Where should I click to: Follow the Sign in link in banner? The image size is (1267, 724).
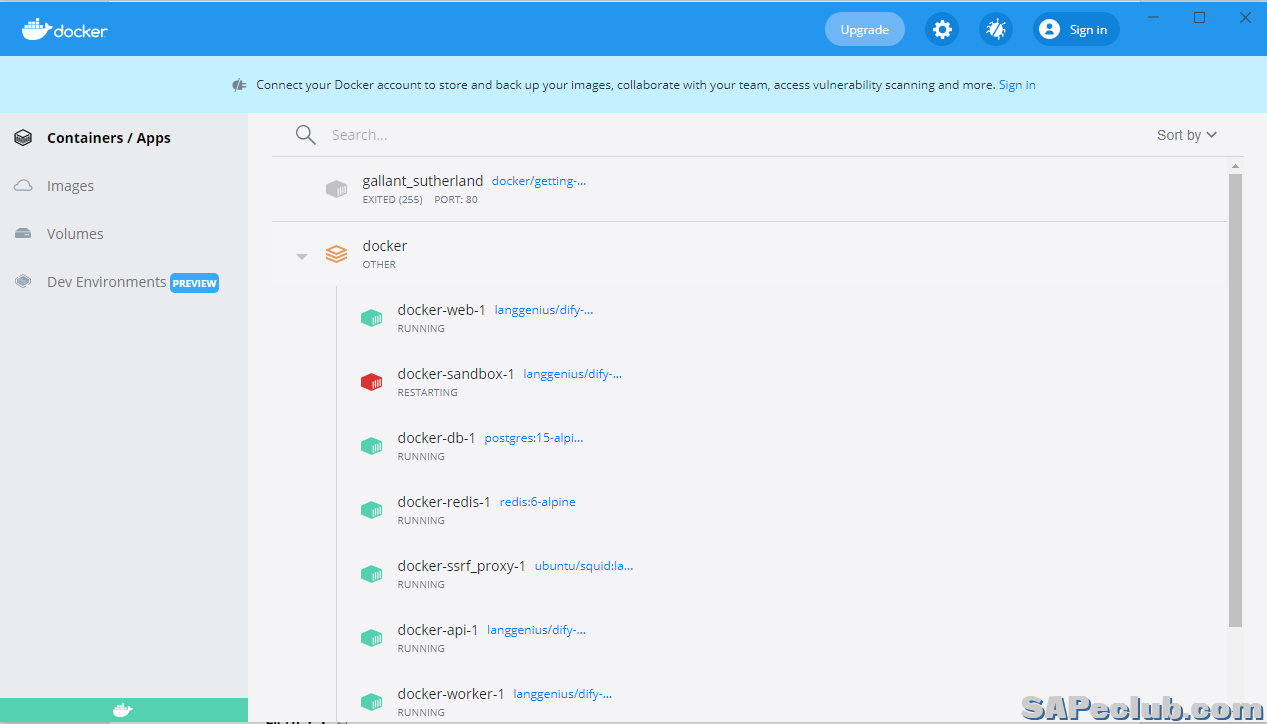coord(1017,85)
